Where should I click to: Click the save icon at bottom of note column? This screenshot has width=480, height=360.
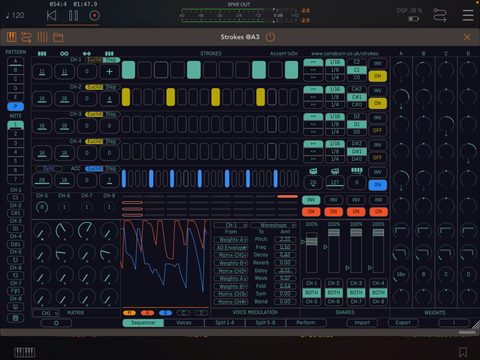coord(15,318)
